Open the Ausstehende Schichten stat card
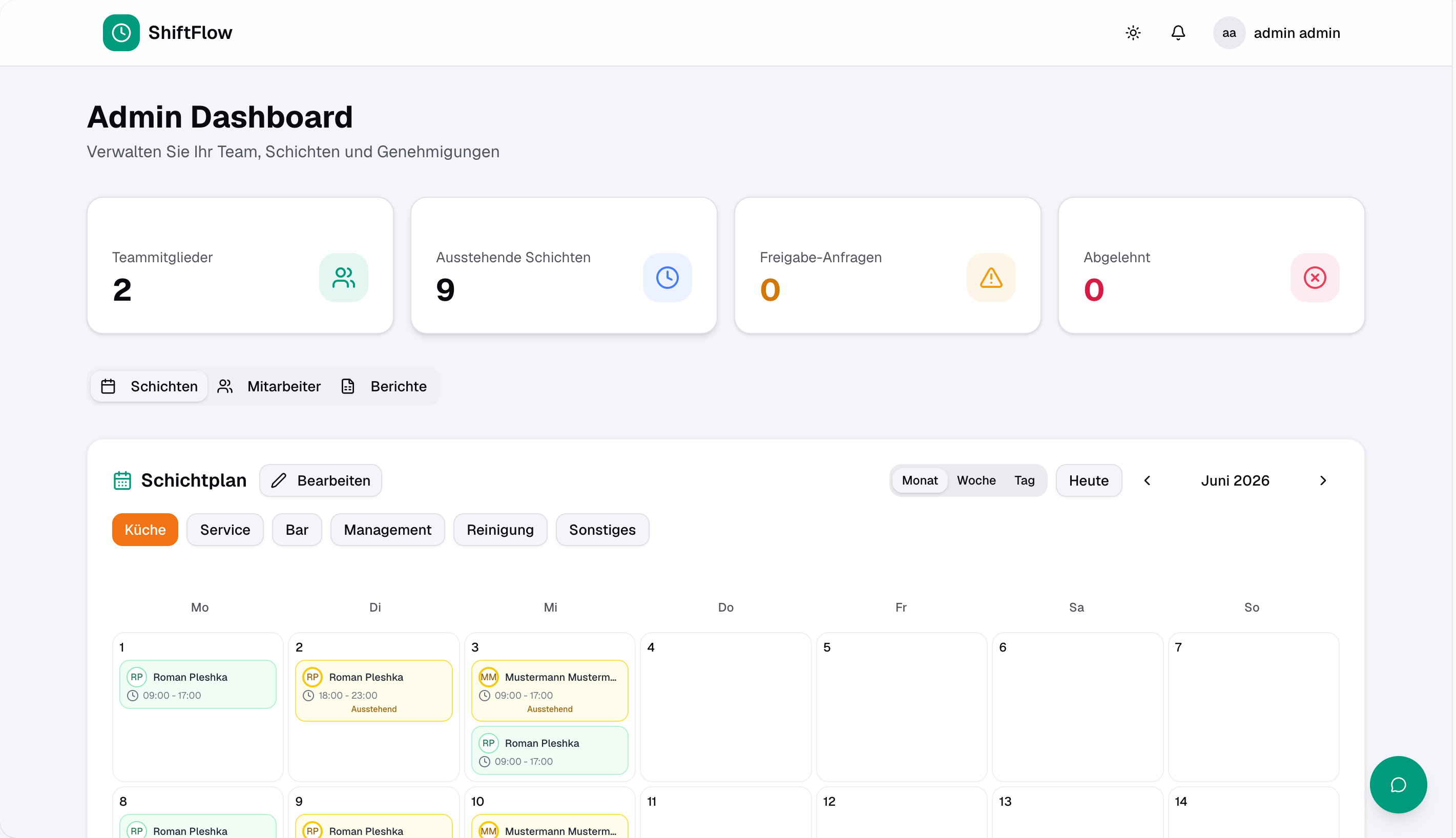Image resolution: width=1456 pixels, height=838 pixels. coord(564,265)
